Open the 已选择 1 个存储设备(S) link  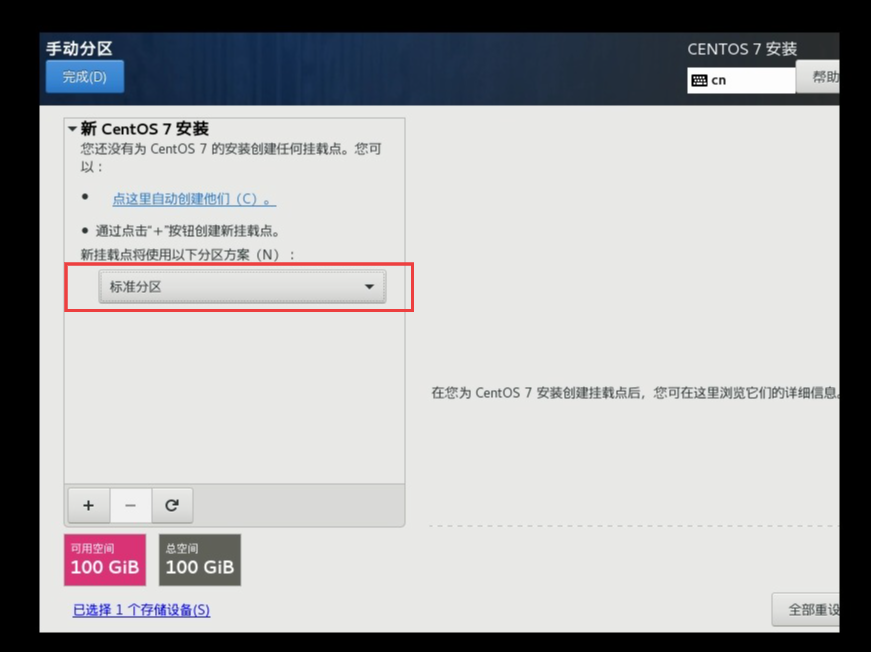point(142,610)
